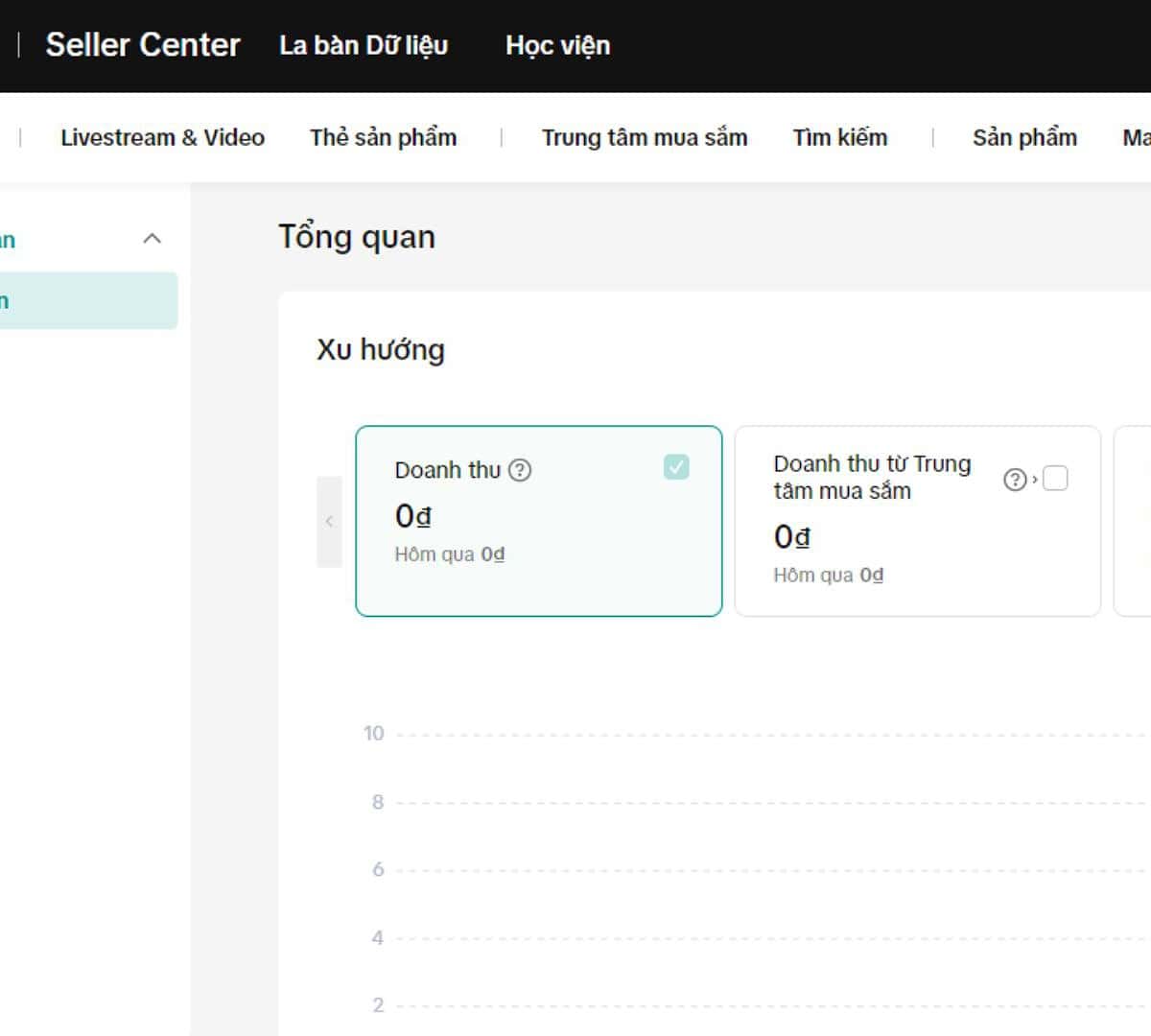The image size is (1151, 1036).
Task: Click the sidebar section header text
Action: click(8, 240)
